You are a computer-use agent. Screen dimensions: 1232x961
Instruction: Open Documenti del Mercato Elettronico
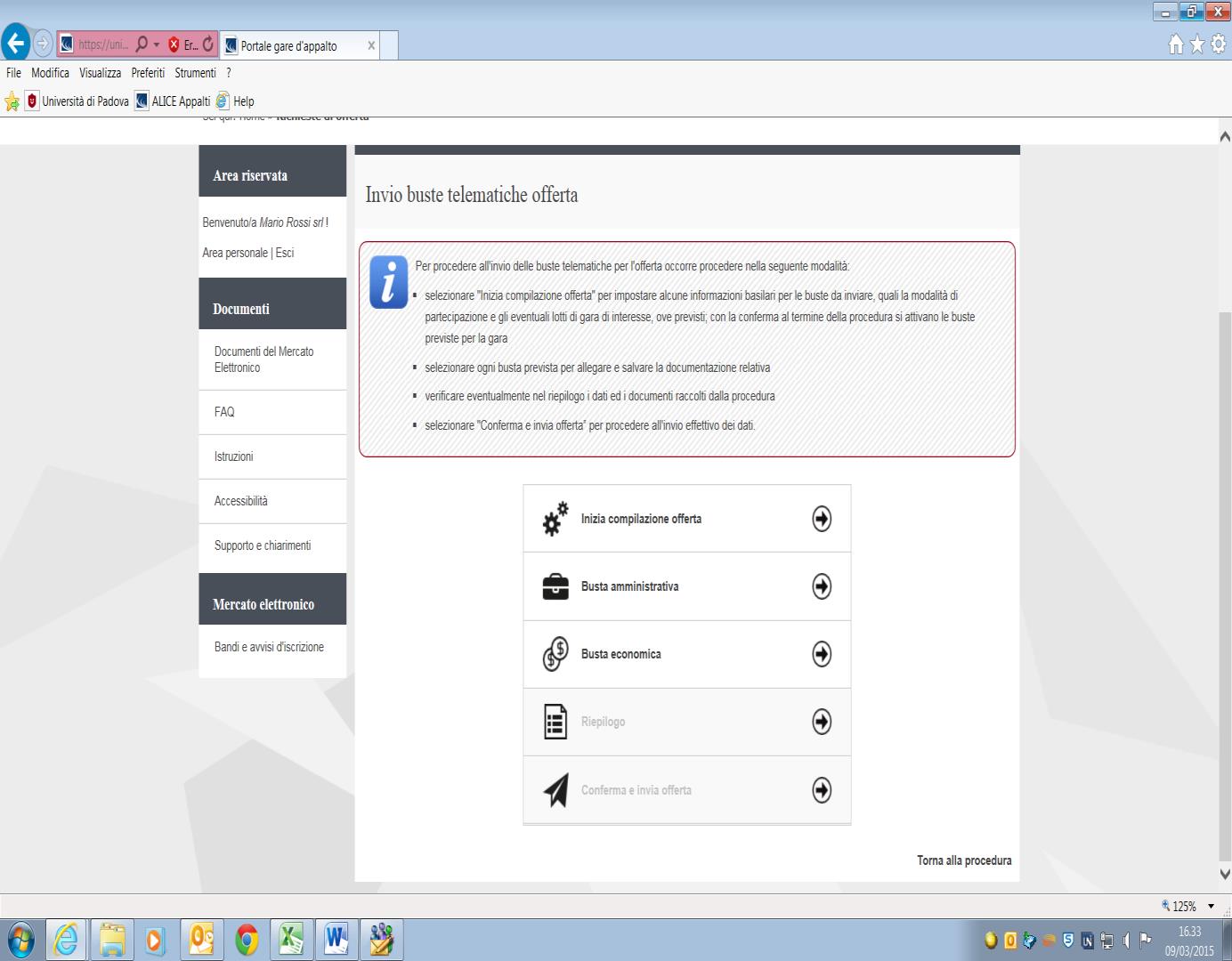coord(264,359)
